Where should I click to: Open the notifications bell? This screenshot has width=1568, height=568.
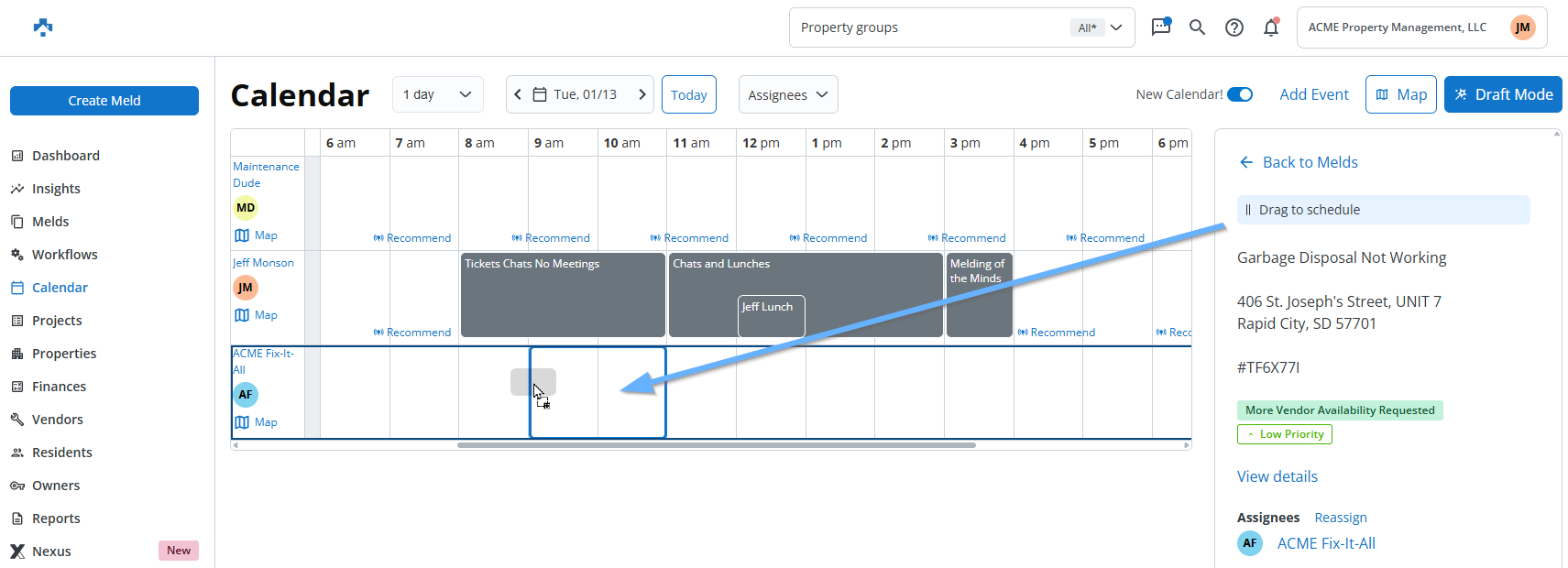tap(1271, 27)
